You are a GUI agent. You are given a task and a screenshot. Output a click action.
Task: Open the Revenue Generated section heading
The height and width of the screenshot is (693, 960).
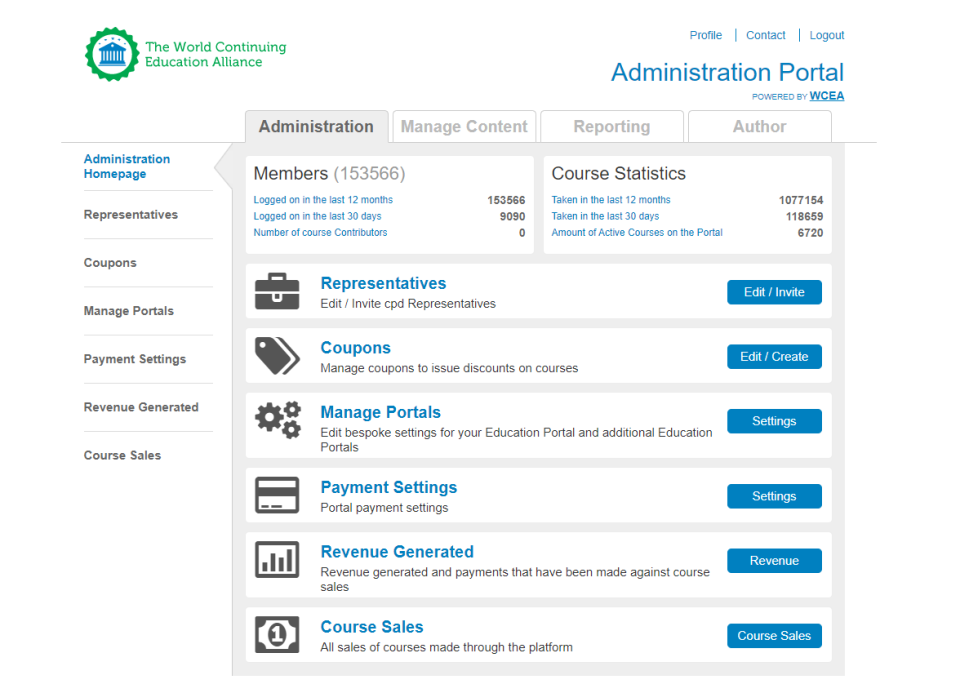point(397,552)
